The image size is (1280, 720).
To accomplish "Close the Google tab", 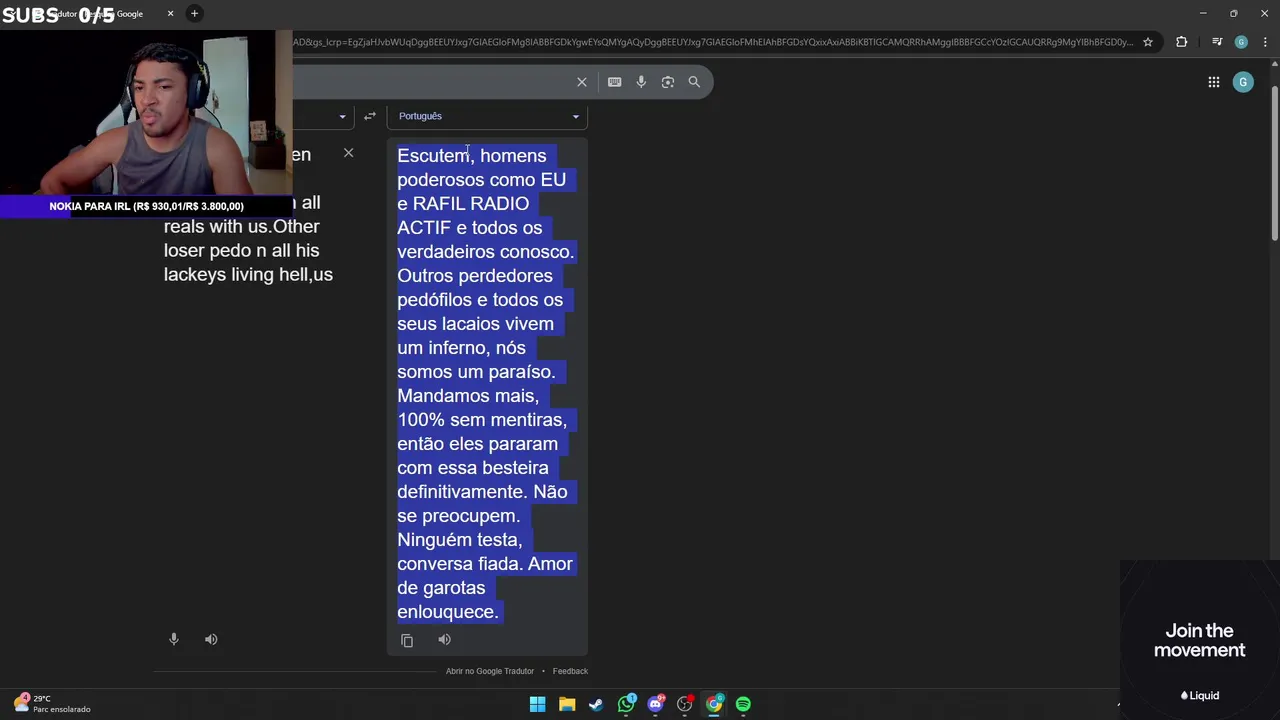I will [x=170, y=14].
